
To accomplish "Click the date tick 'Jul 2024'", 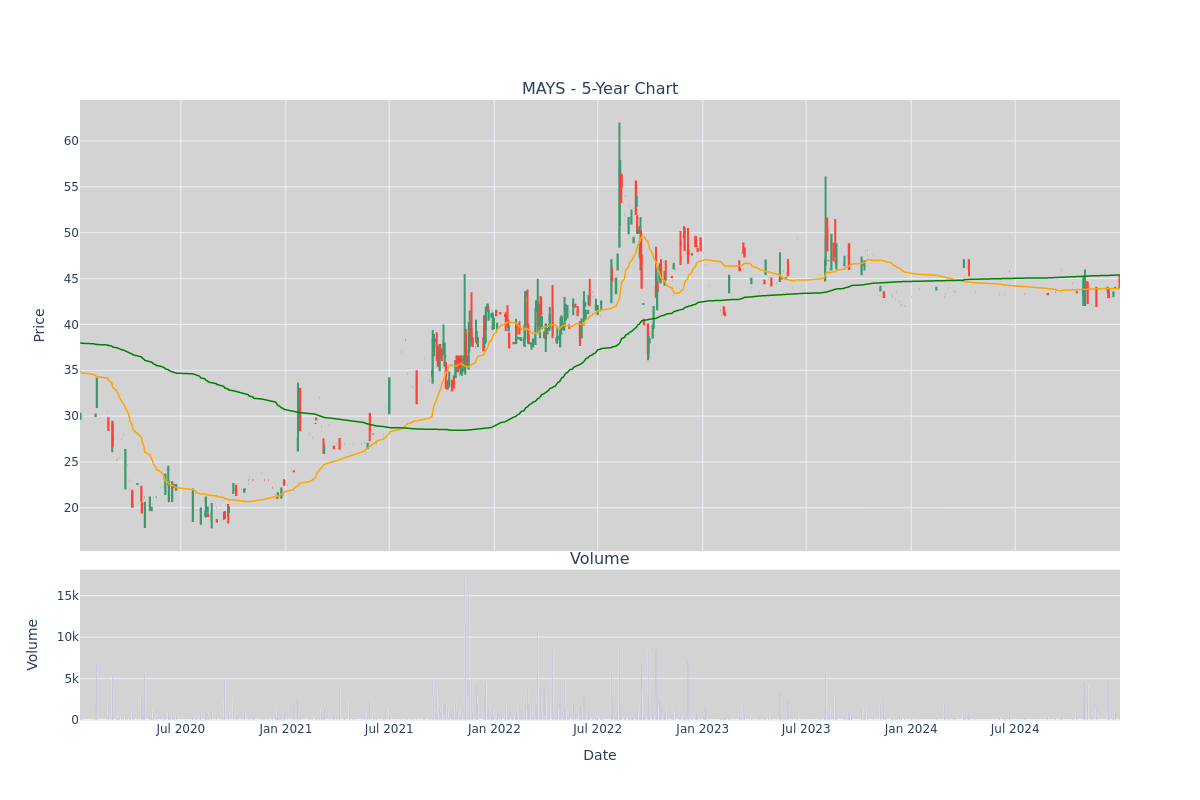I will [1015, 729].
